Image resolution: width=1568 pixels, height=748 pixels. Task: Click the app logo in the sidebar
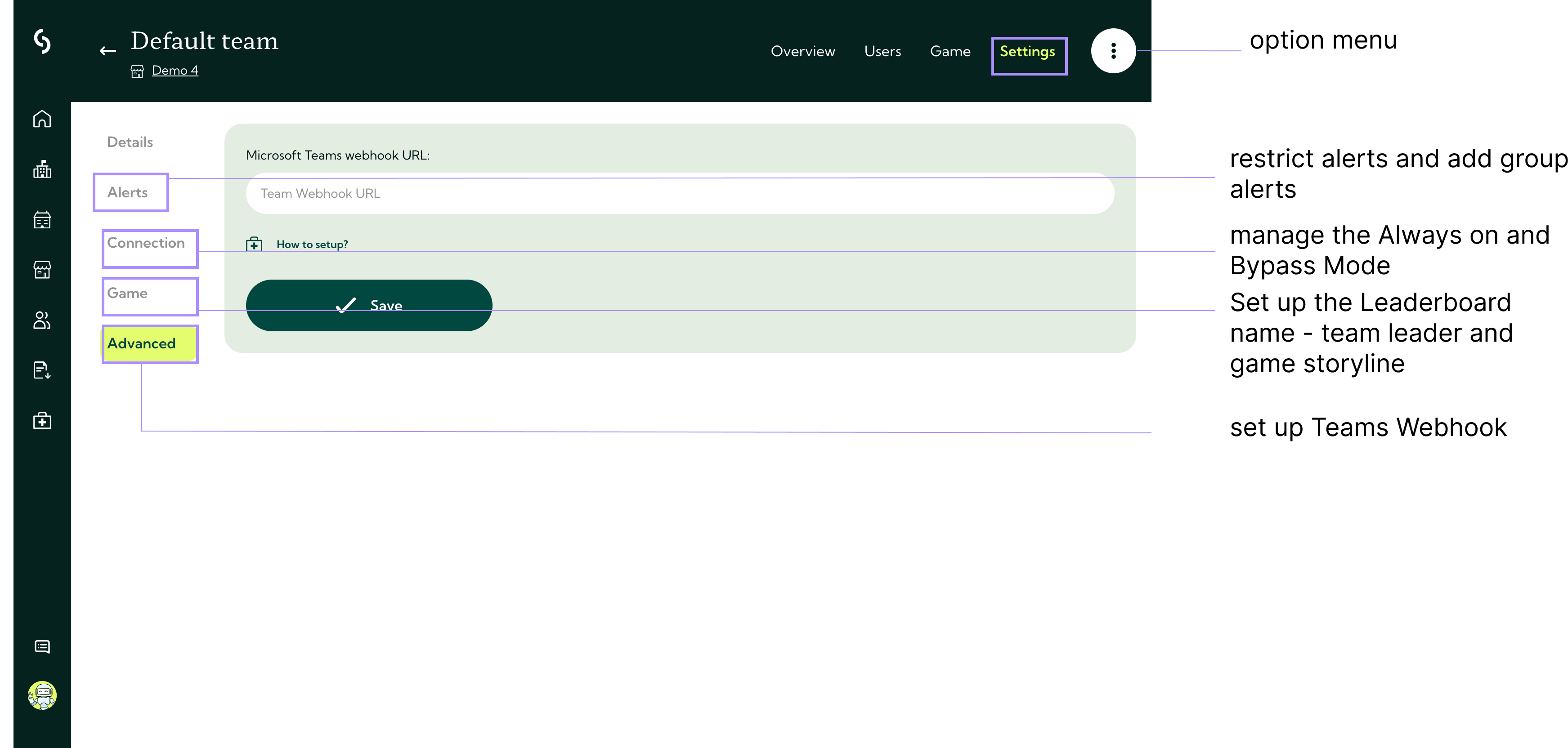click(42, 41)
